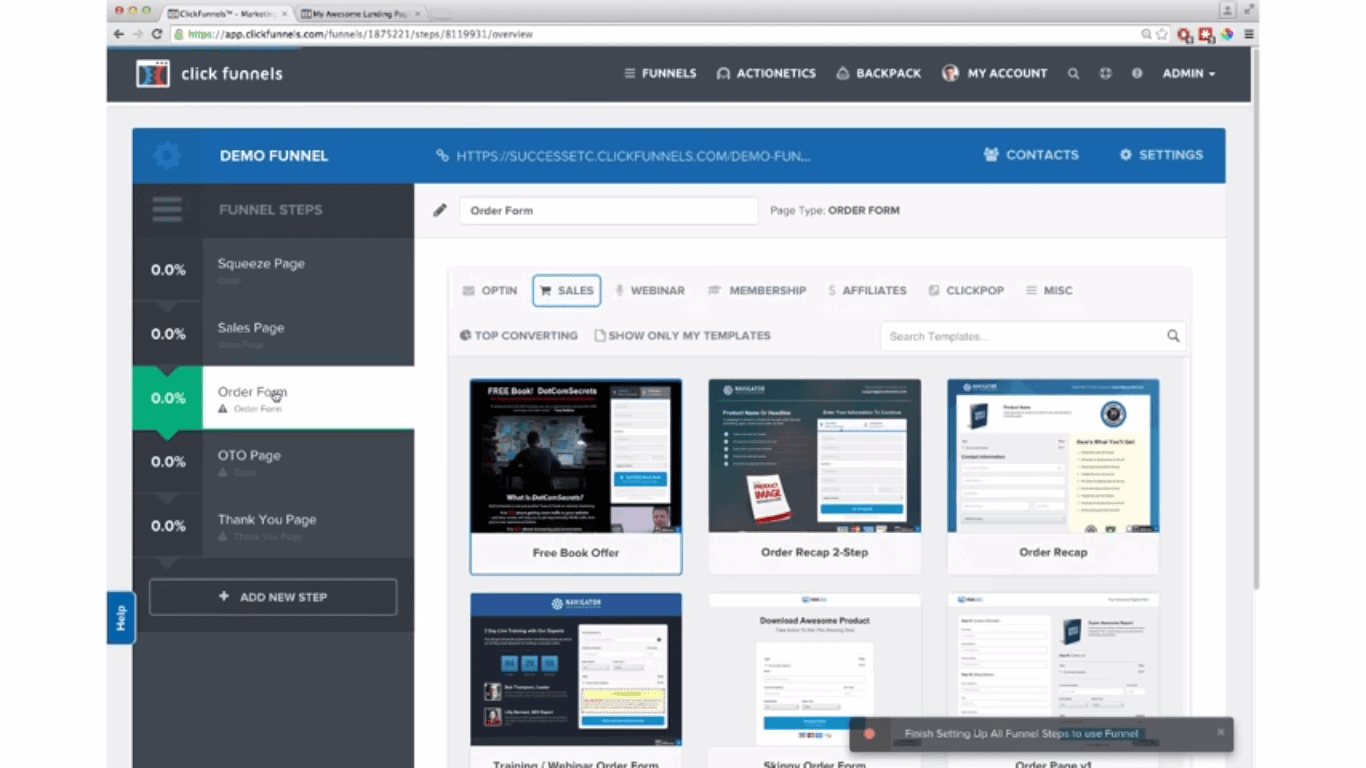Viewport: 1366px width, 768px height.
Task: Open the Help side tab
Action: (x=121, y=618)
